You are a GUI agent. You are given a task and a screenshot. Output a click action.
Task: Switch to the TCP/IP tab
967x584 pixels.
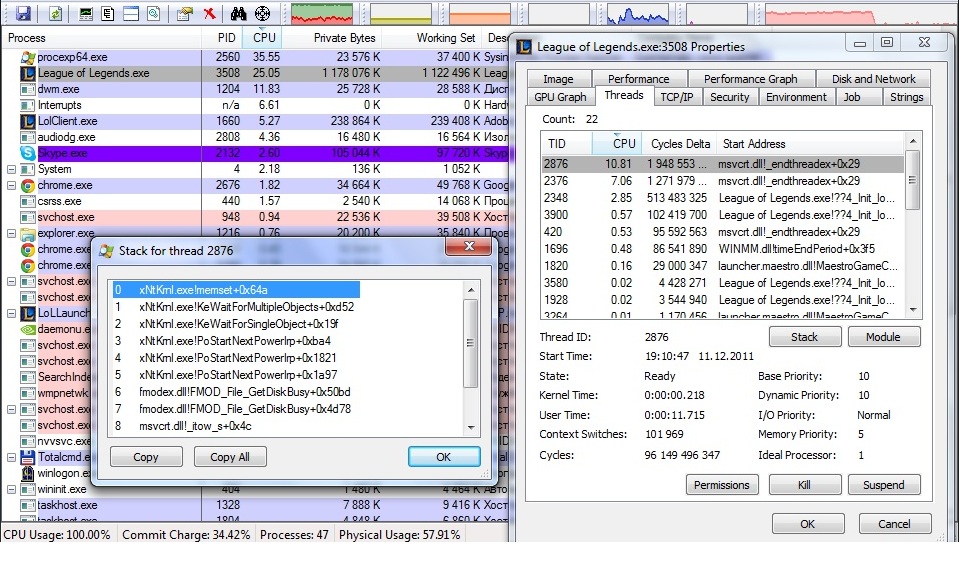676,97
